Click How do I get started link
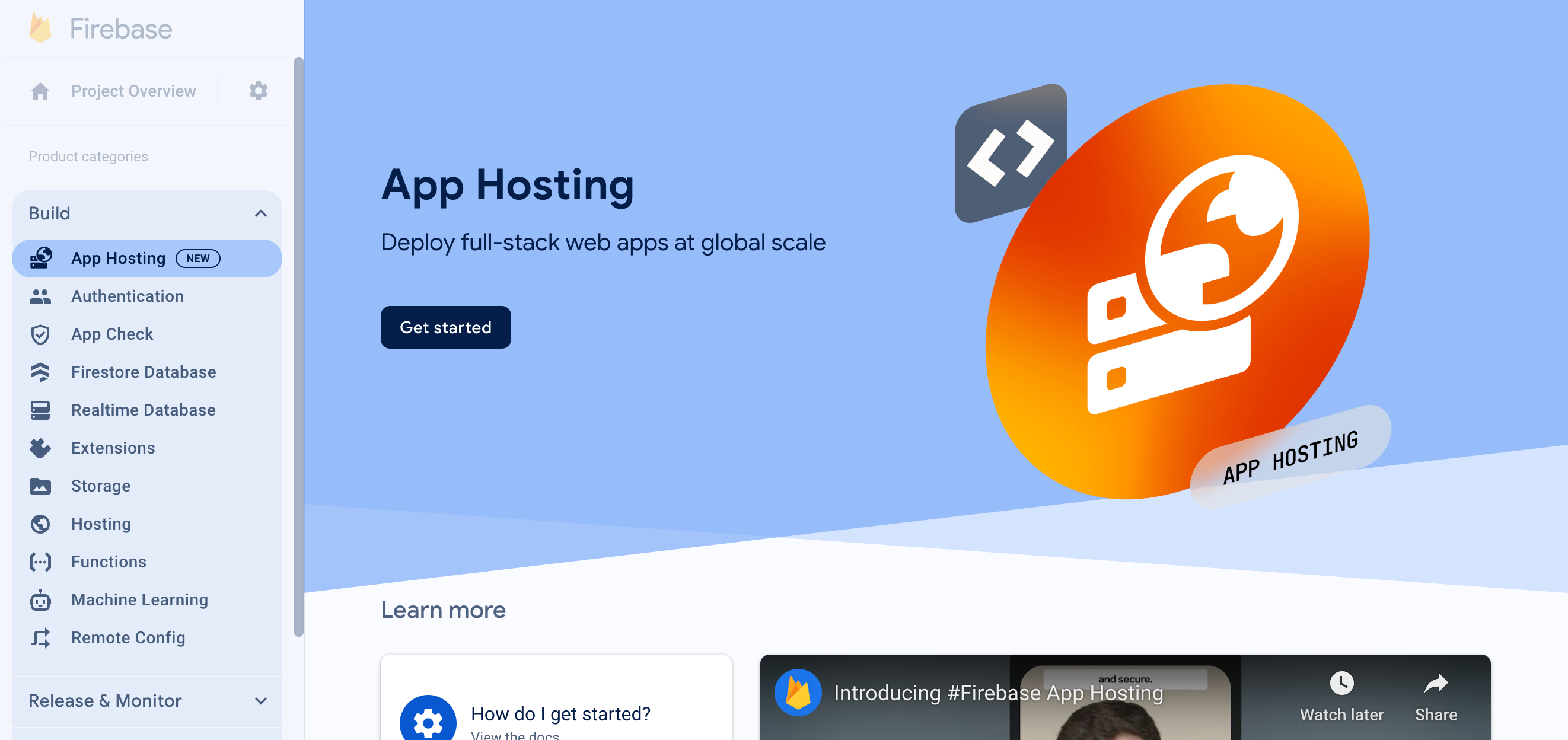This screenshot has width=1568, height=740. 561,713
